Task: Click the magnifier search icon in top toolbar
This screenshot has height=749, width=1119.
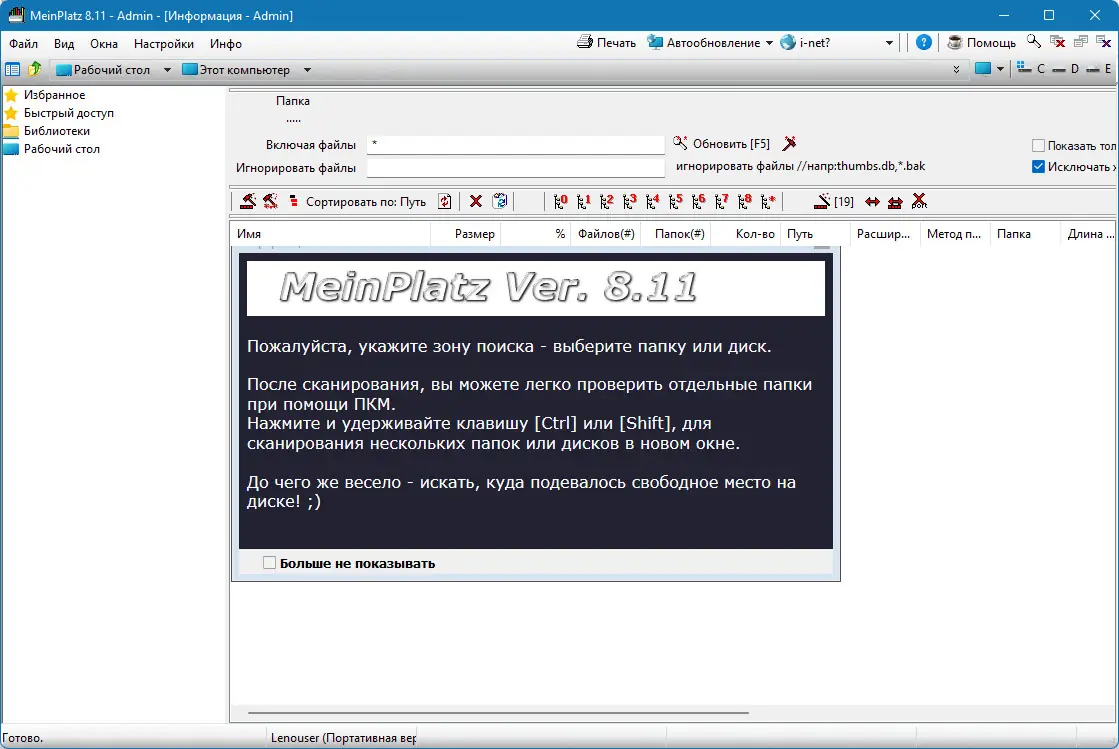Action: click(1034, 42)
